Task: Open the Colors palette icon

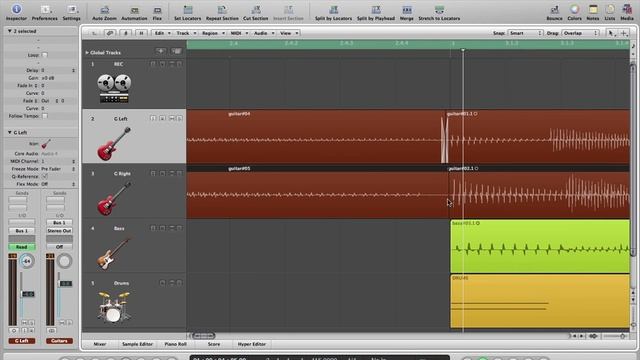Action: (574, 9)
